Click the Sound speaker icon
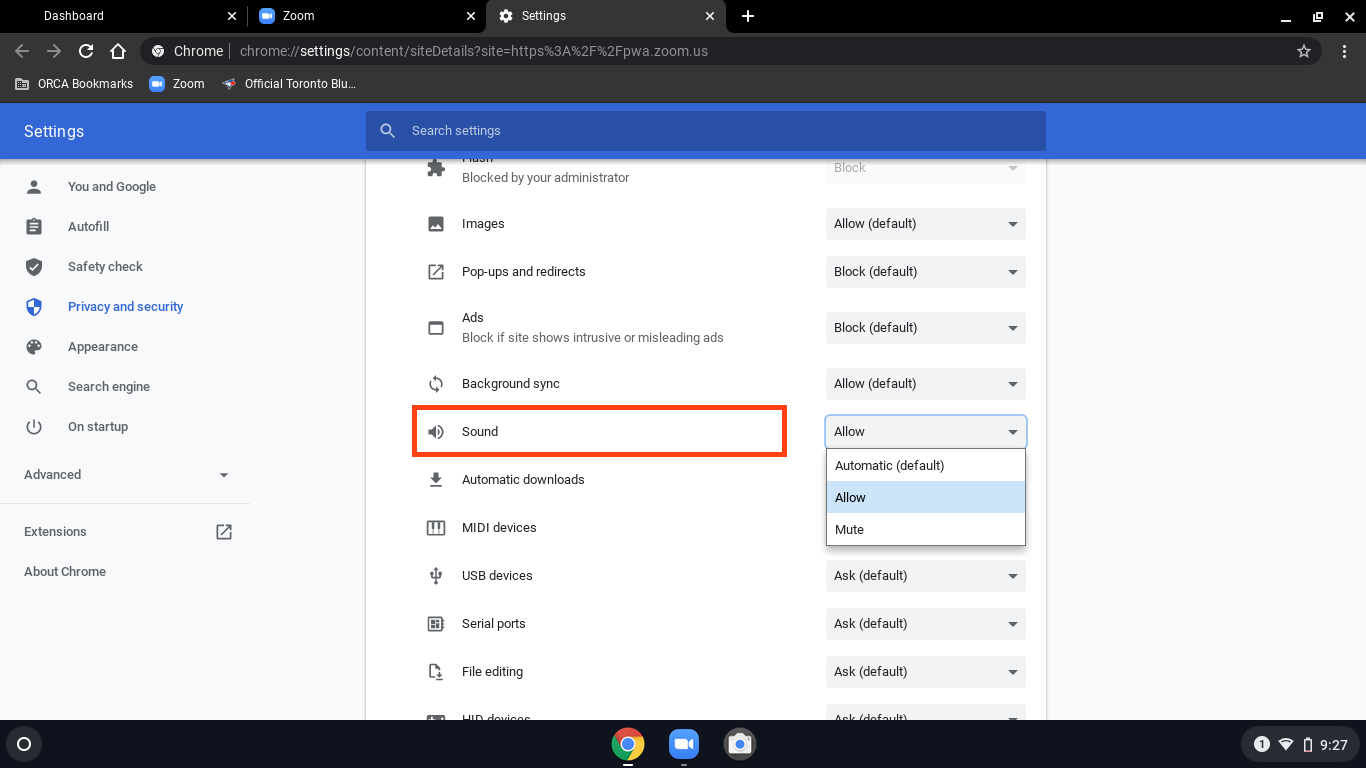The image size is (1366, 768). click(436, 432)
